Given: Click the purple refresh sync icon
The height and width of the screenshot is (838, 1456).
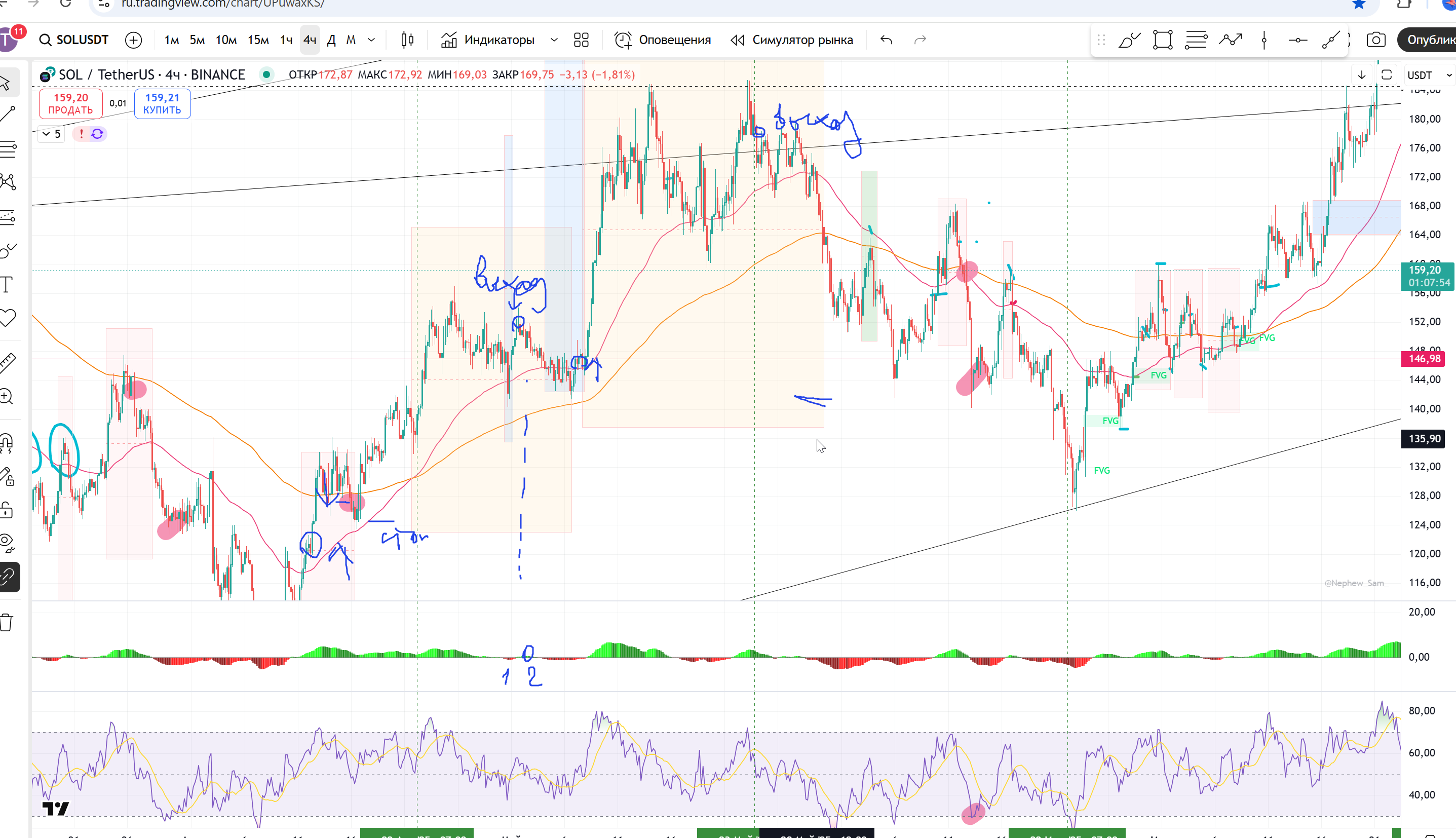Looking at the screenshot, I should click(97, 134).
